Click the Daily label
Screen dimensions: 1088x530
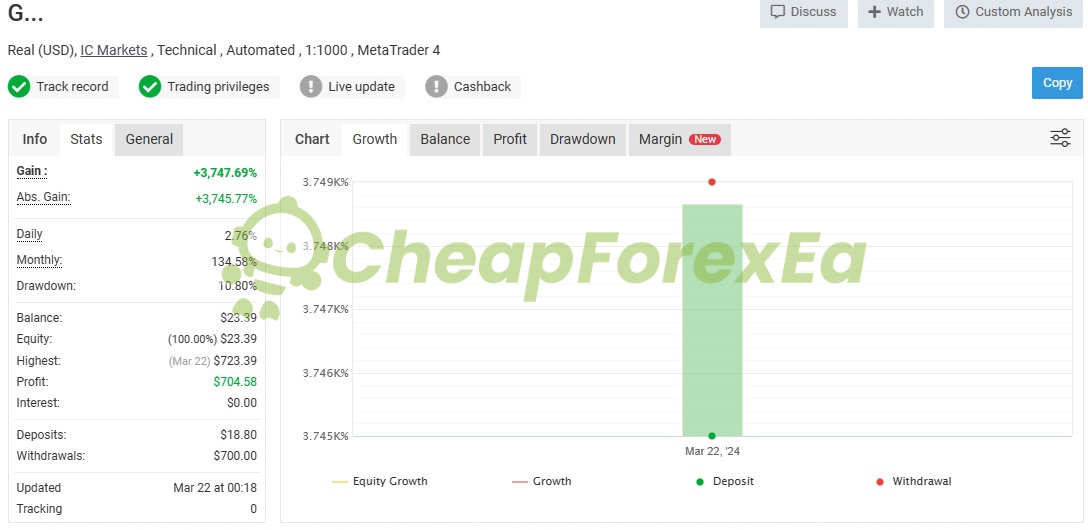pyautogui.click(x=30, y=234)
